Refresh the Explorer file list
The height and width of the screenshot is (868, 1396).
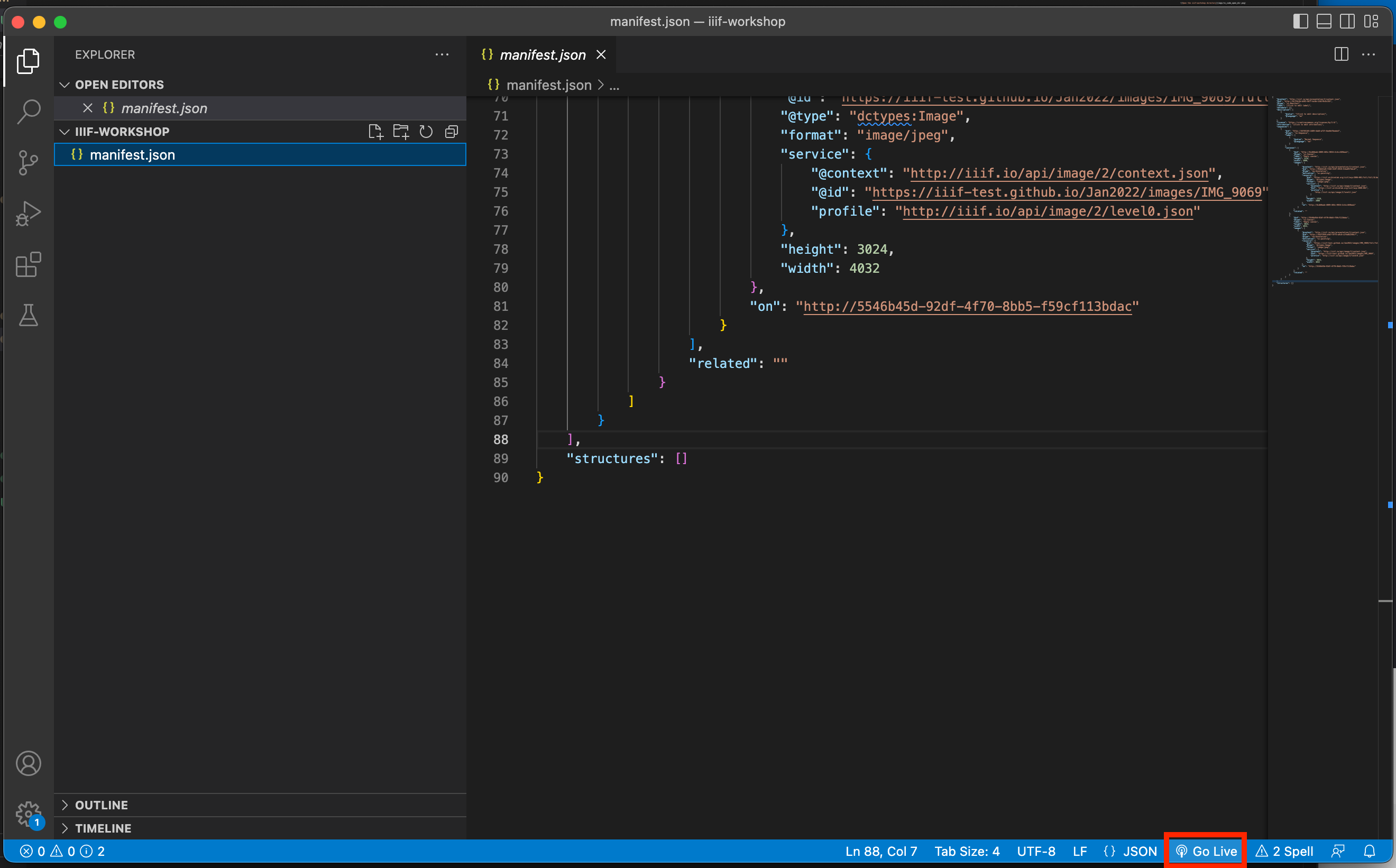(426, 132)
